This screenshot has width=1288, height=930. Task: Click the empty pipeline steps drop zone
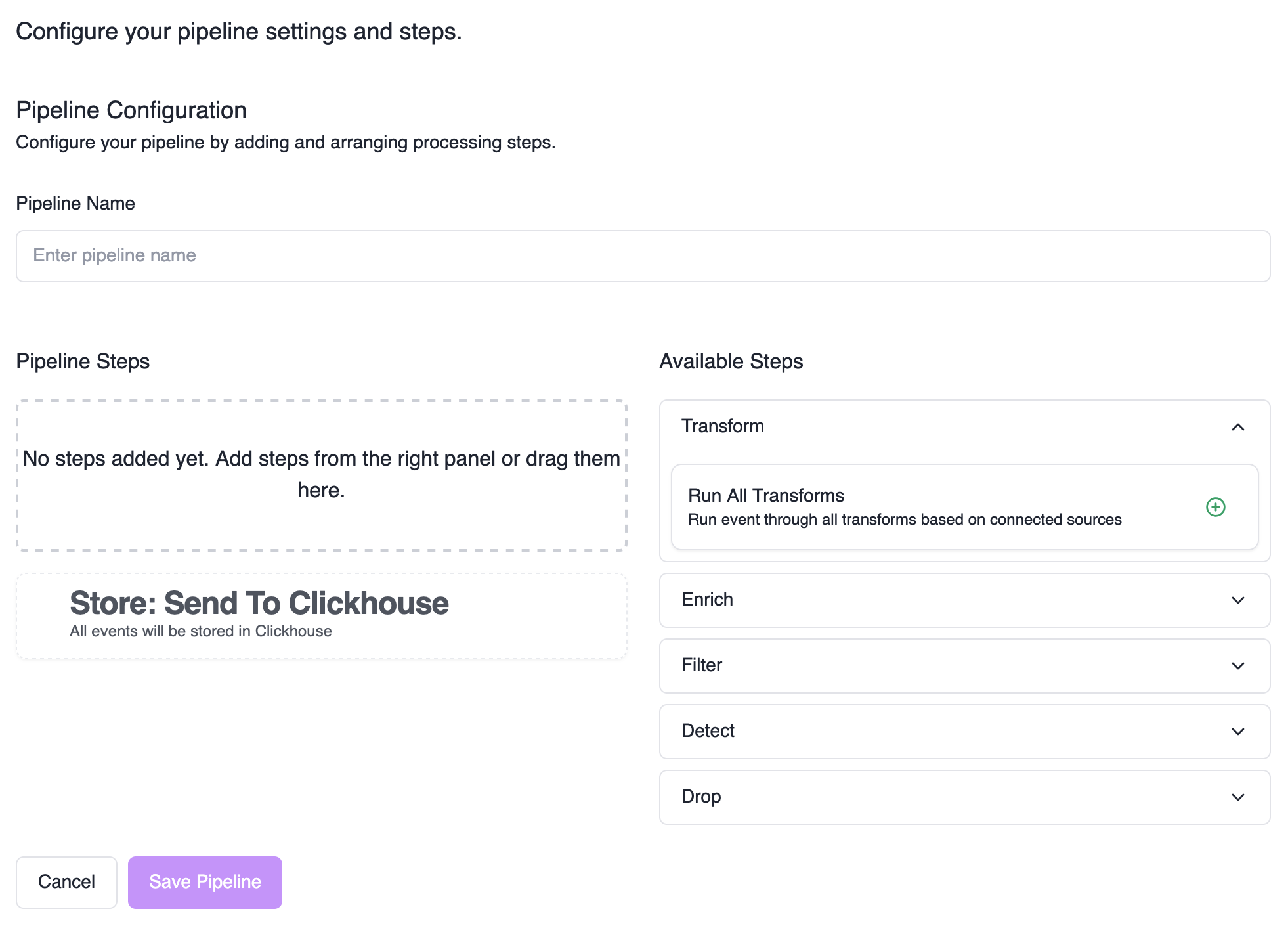pyautogui.click(x=321, y=475)
